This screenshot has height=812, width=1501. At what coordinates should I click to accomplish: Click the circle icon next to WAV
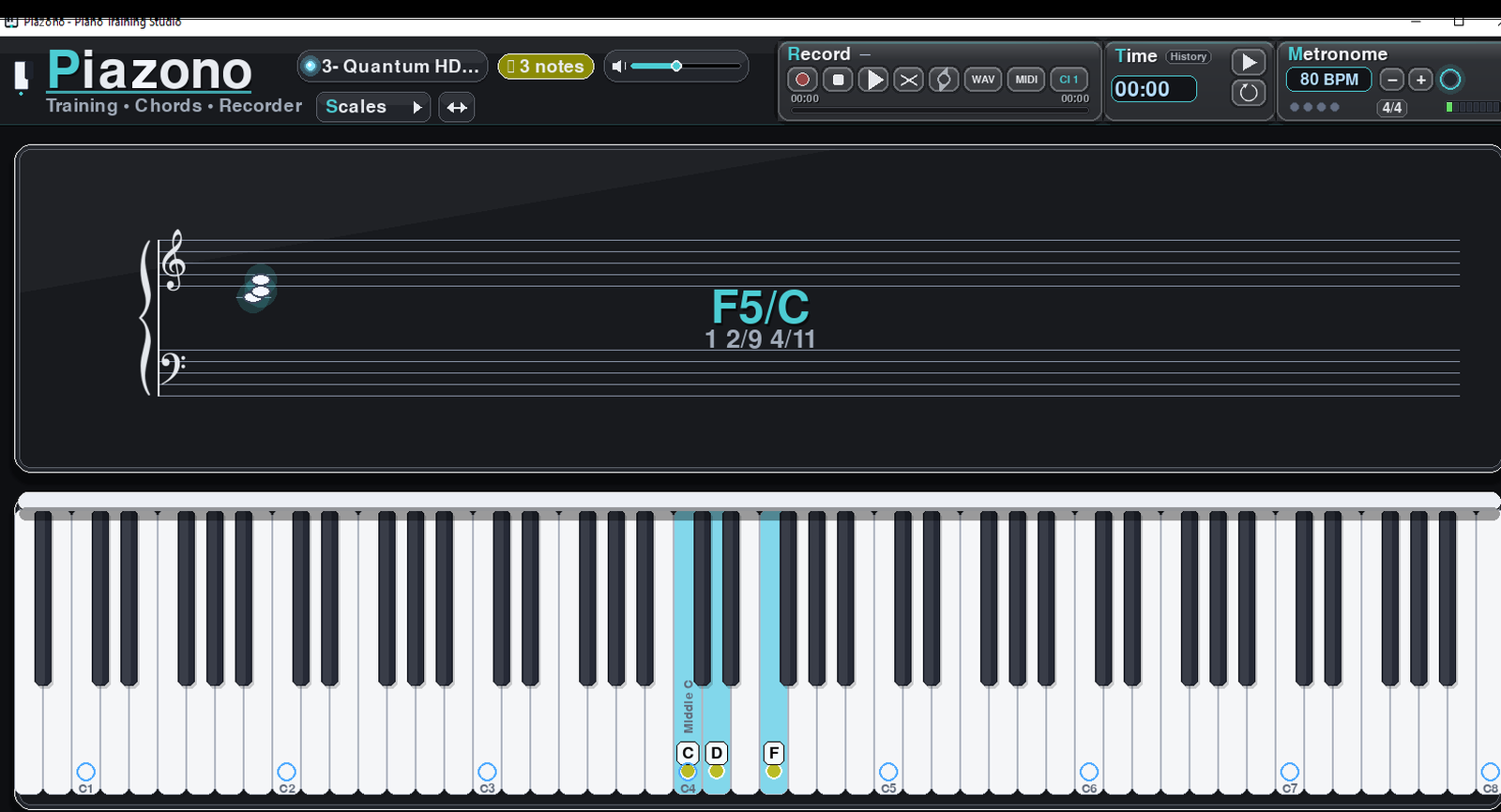[x=944, y=80]
